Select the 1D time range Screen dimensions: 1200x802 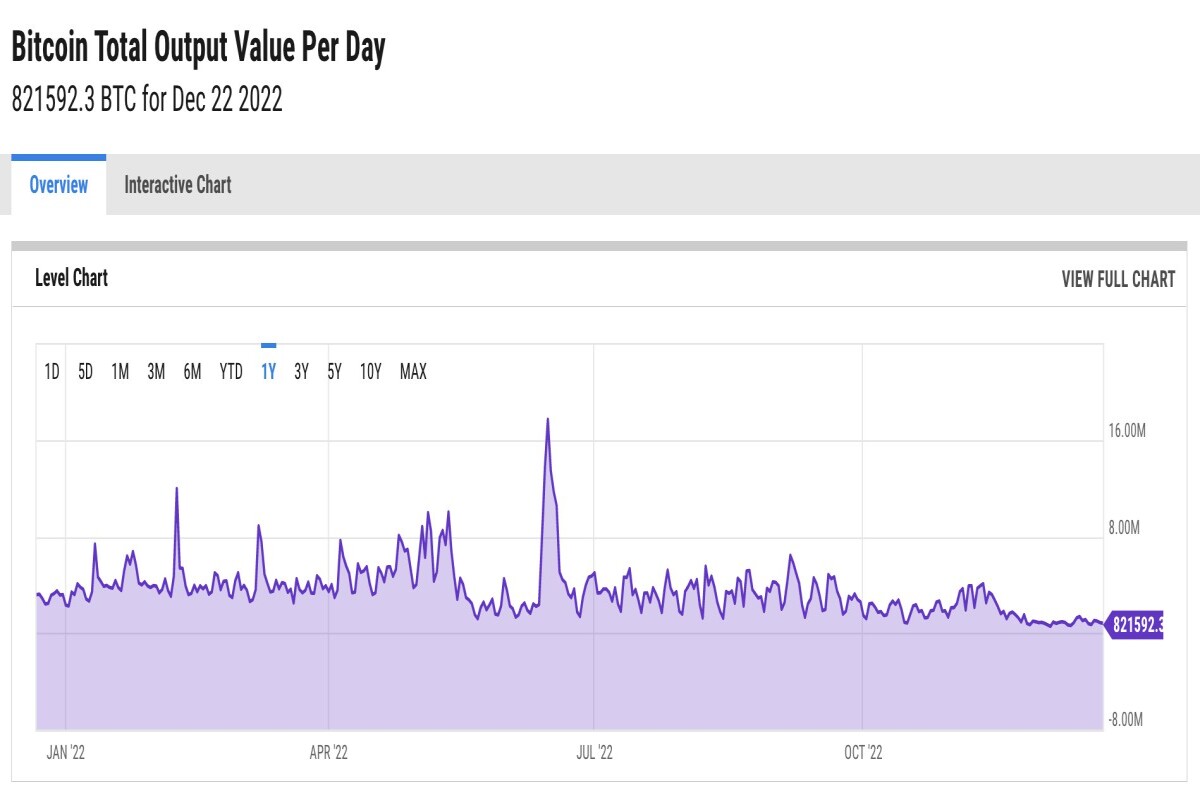pos(52,372)
